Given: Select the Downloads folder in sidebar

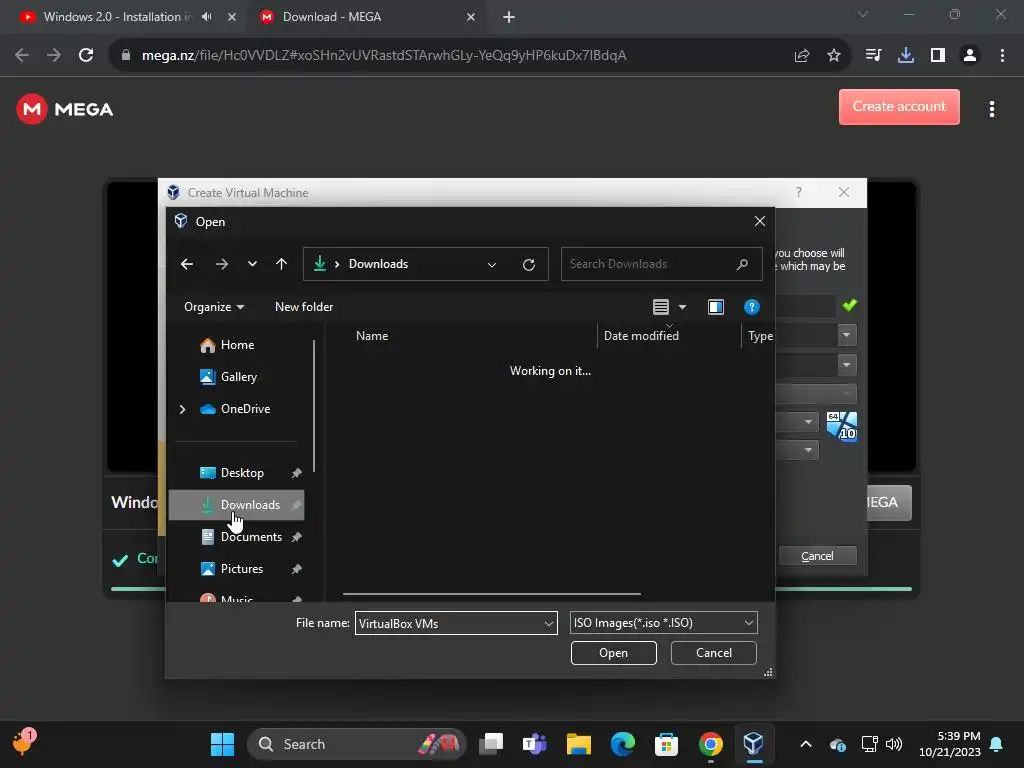Looking at the screenshot, I should pyautogui.click(x=236, y=505).
